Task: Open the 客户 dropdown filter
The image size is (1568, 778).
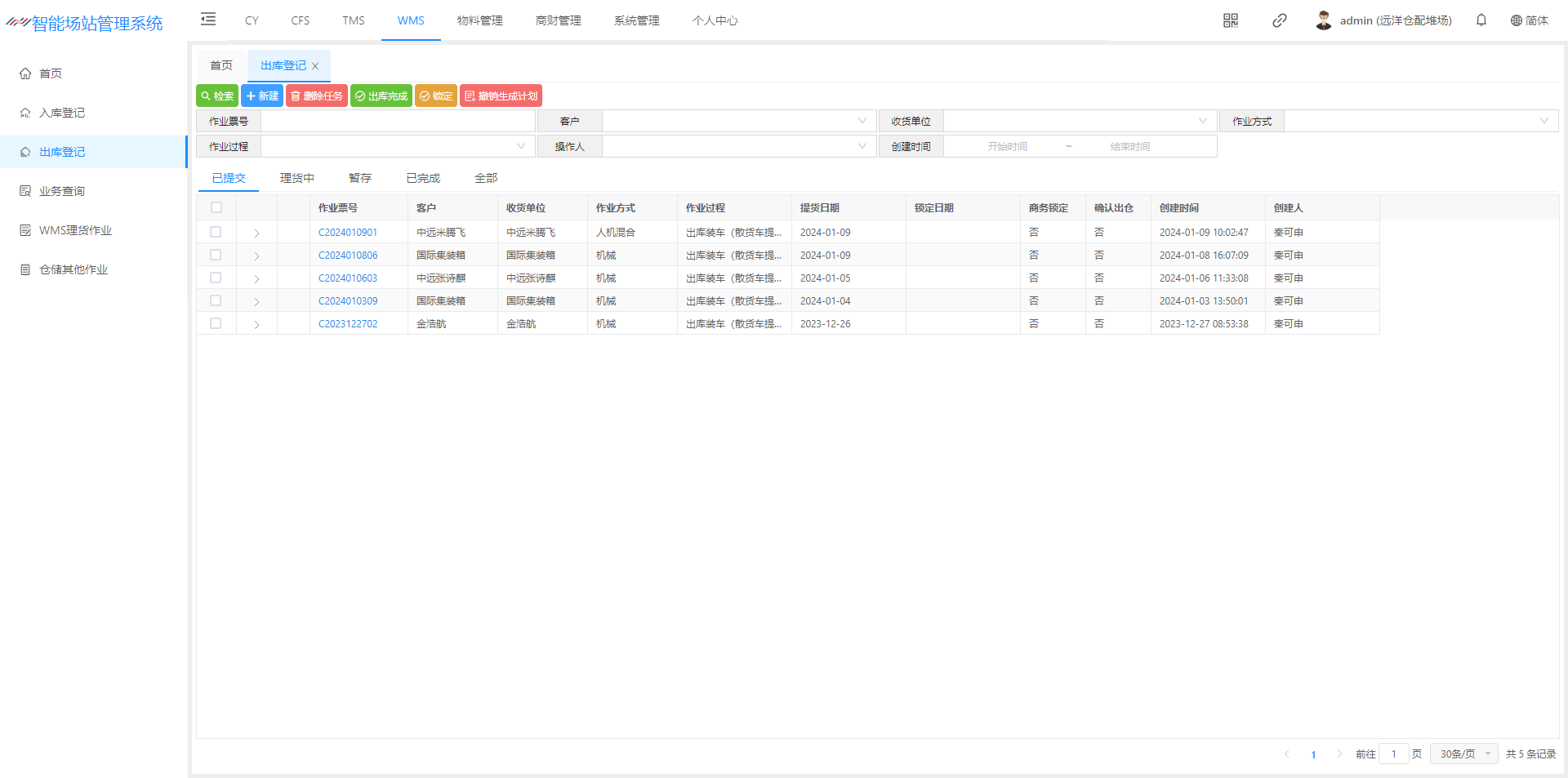Action: (738, 122)
